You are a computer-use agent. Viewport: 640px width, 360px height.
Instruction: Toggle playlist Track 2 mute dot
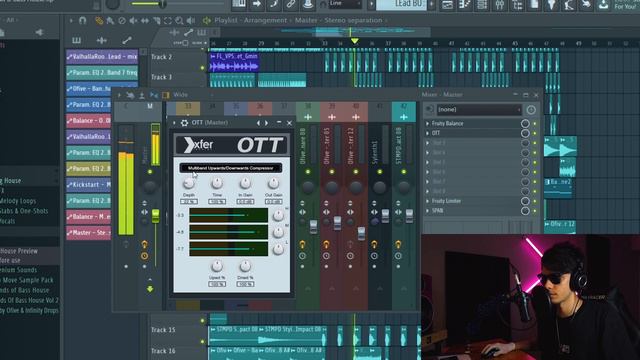click(202, 68)
